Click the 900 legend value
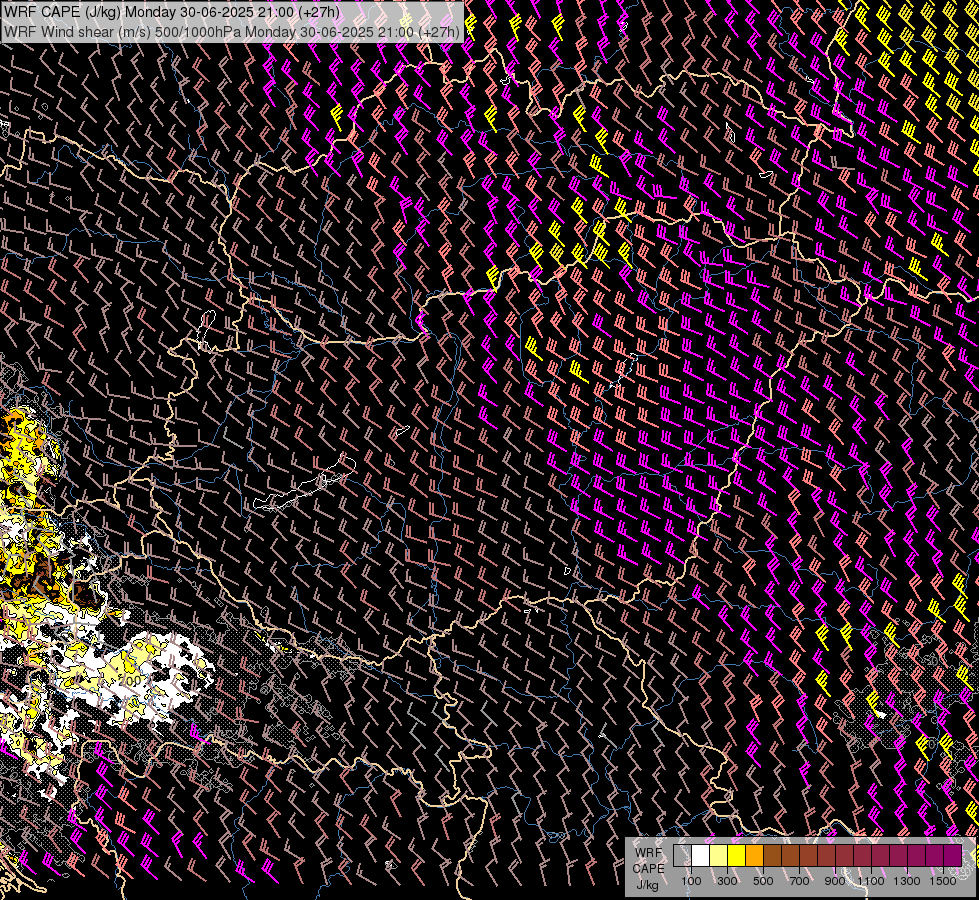The height and width of the screenshot is (900, 979). click(x=835, y=881)
